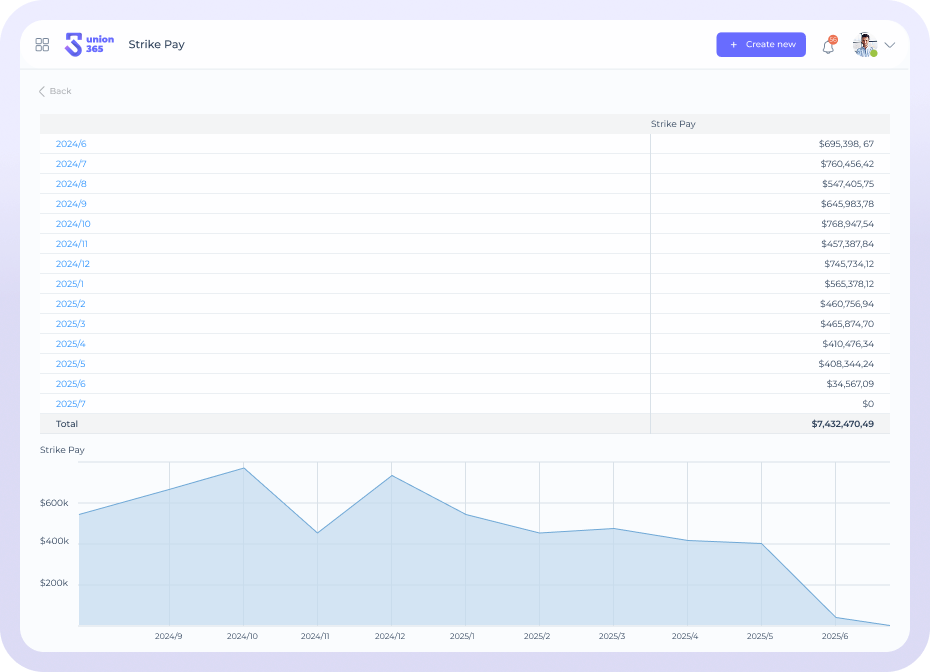This screenshot has height=672, width=930.
Task: Click the user profile avatar
Action: tap(864, 45)
